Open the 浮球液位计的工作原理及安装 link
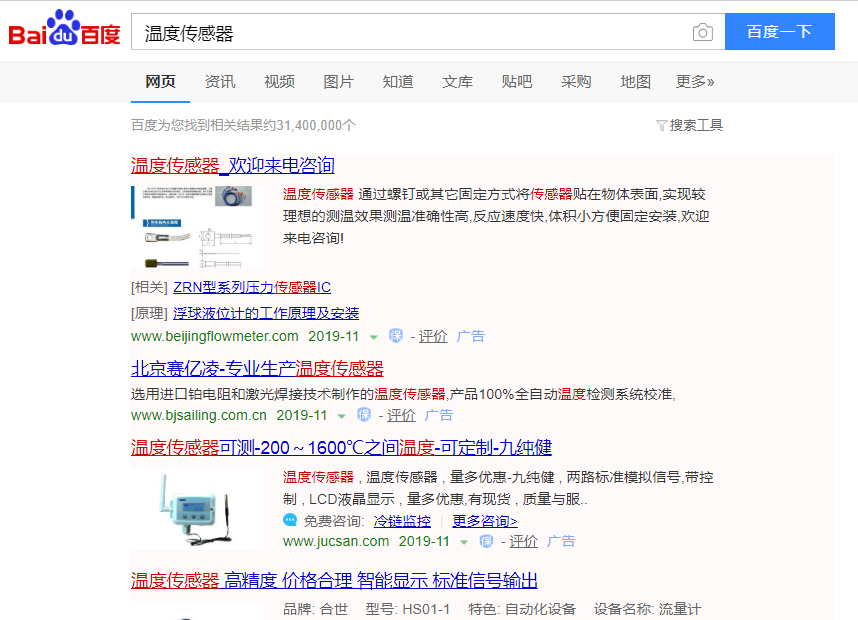 pos(266,314)
